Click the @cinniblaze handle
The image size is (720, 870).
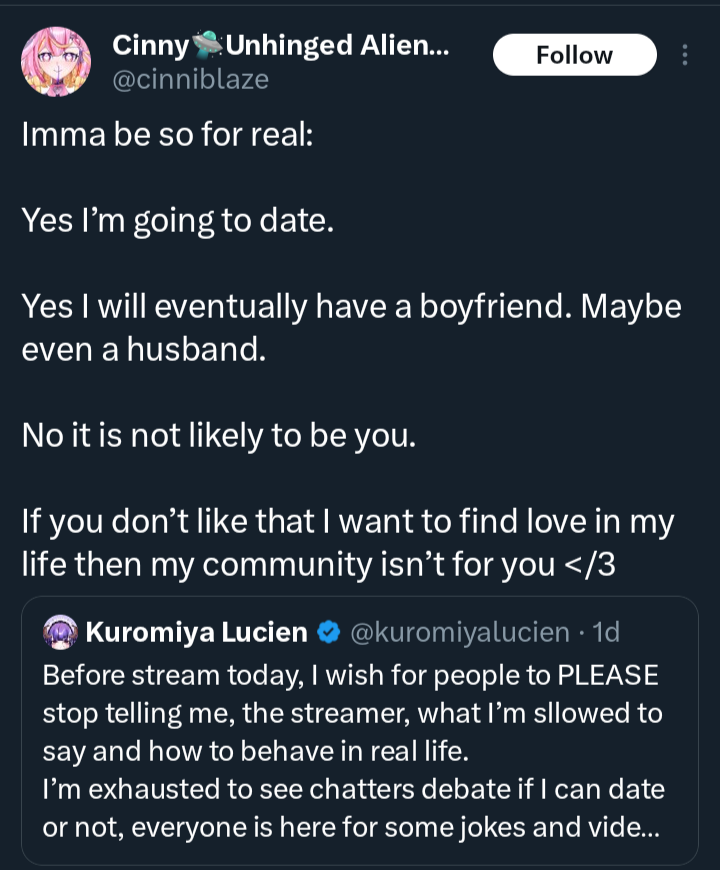click(x=191, y=79)
